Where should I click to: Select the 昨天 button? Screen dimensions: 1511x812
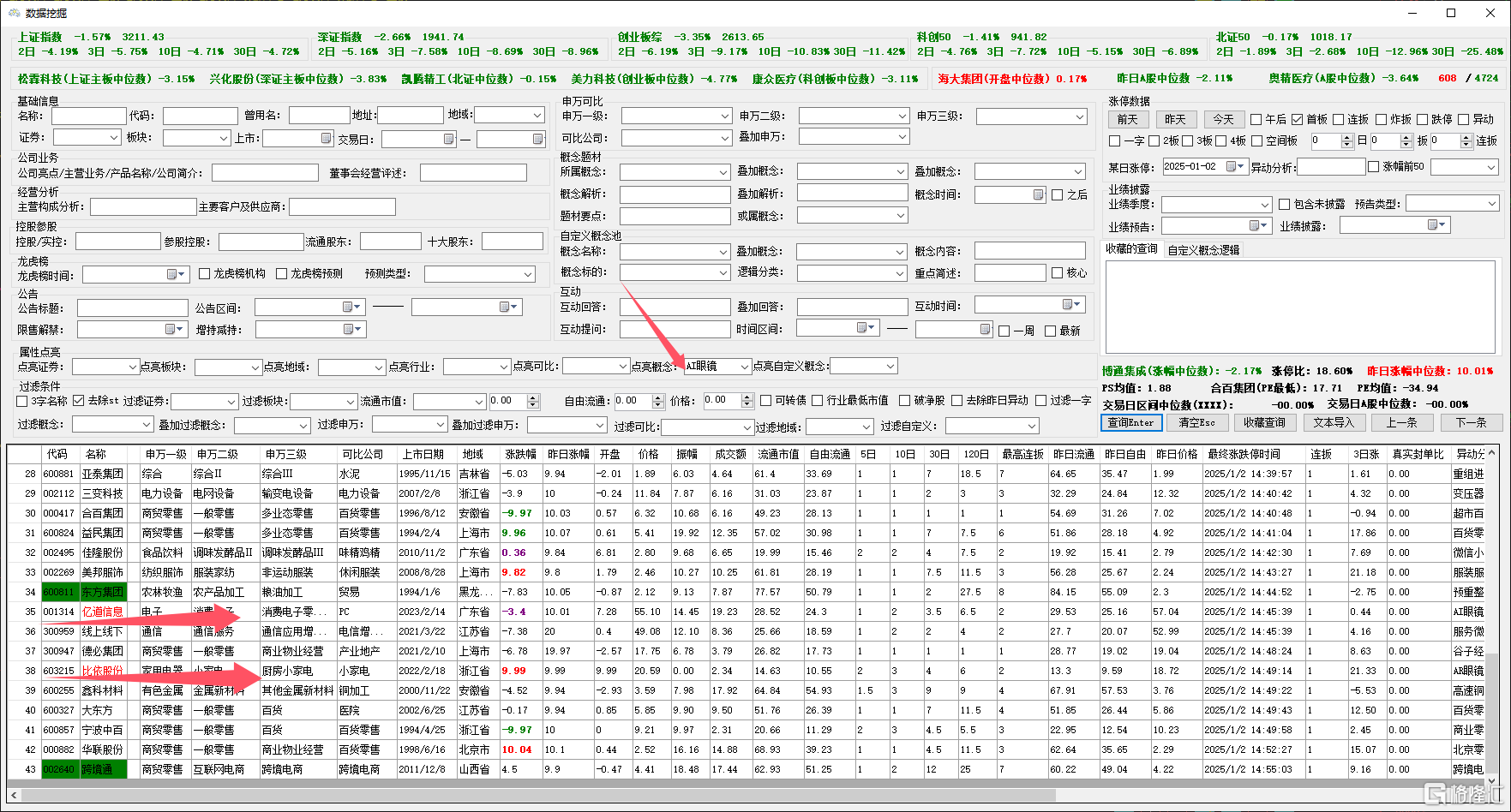pos(1175,120)
